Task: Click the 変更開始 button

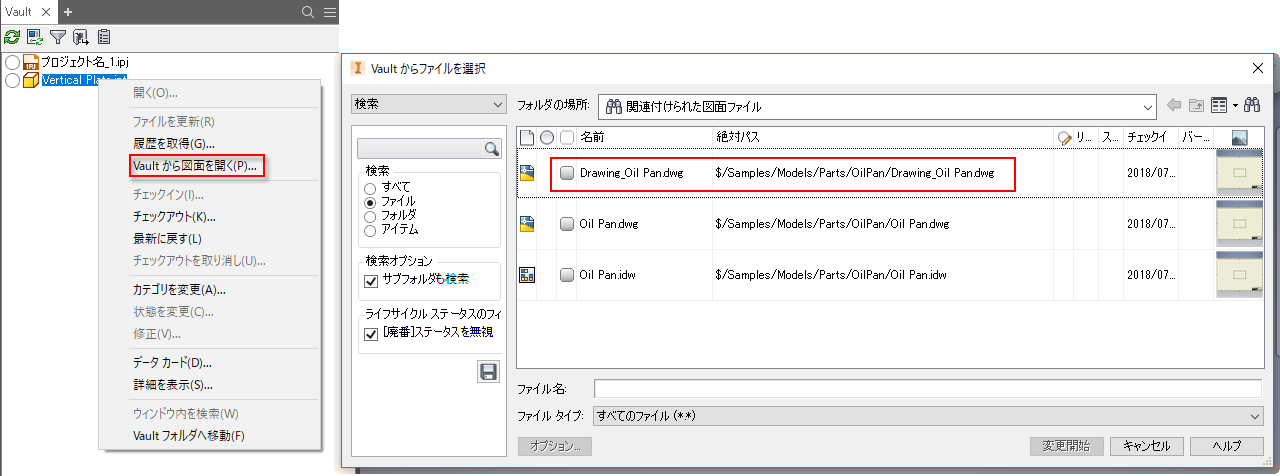Action: click(1067, 446)
